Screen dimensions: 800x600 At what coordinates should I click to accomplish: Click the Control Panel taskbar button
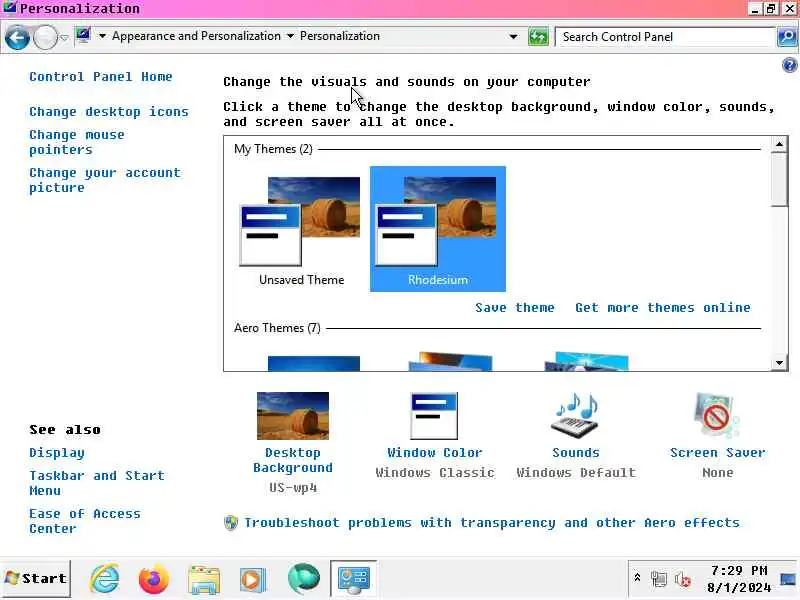click(x=354, y=579)
